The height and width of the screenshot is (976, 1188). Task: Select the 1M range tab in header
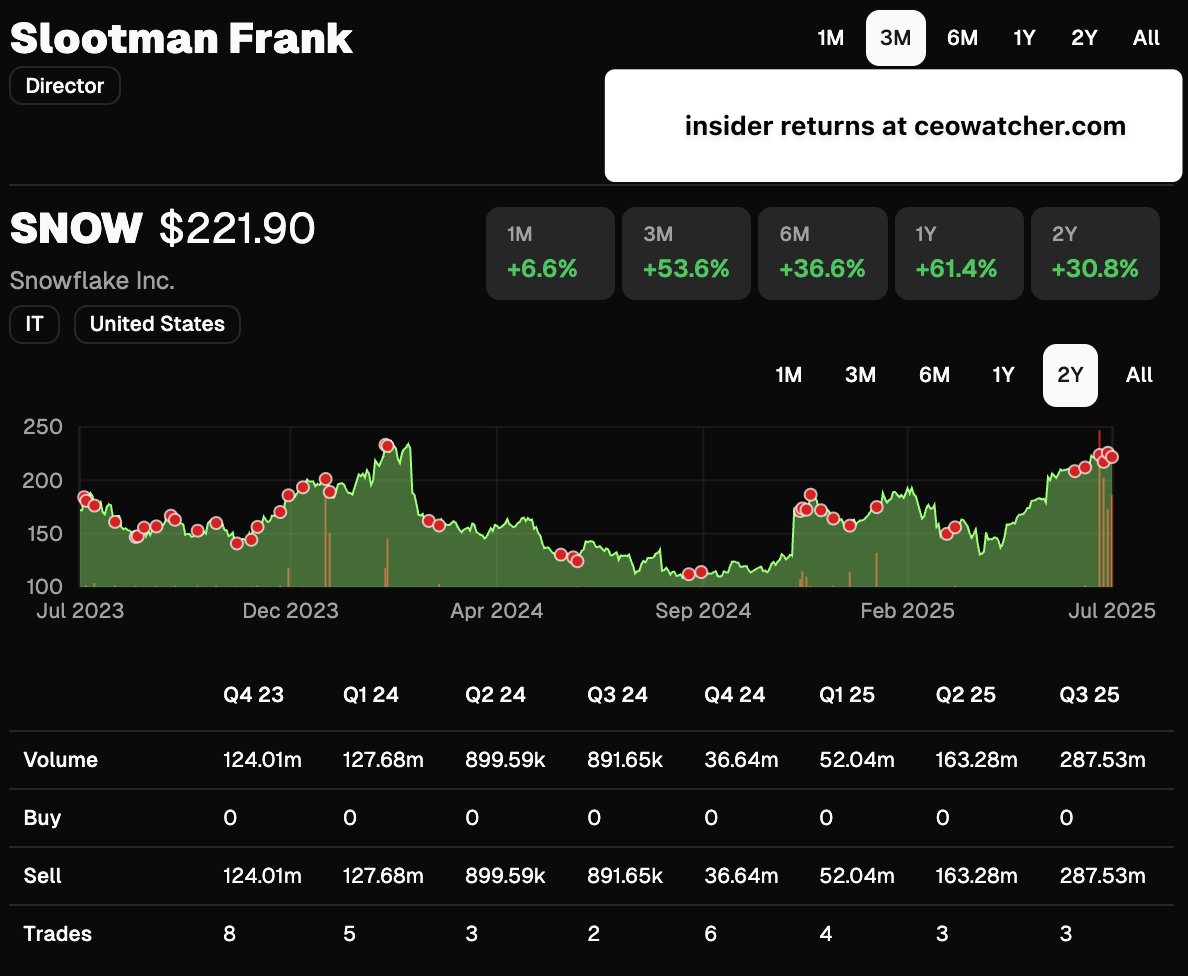830,38
